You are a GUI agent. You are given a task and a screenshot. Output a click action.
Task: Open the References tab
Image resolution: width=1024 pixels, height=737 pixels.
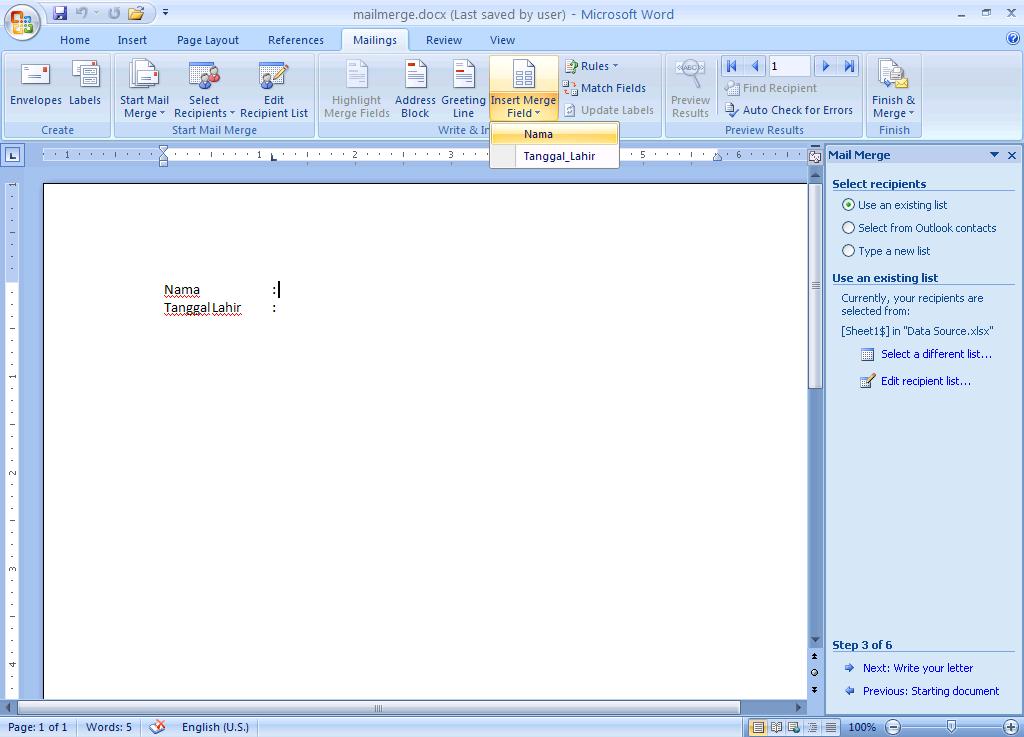[x=296, y=40]
